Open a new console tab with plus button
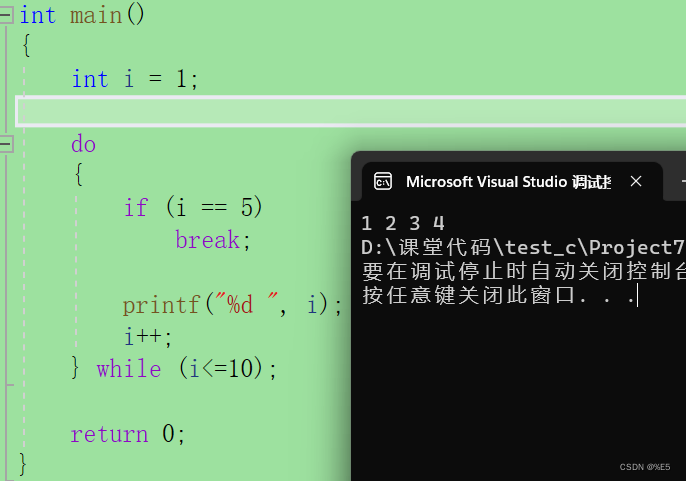The image size is (686, 481). pos(682,181)
